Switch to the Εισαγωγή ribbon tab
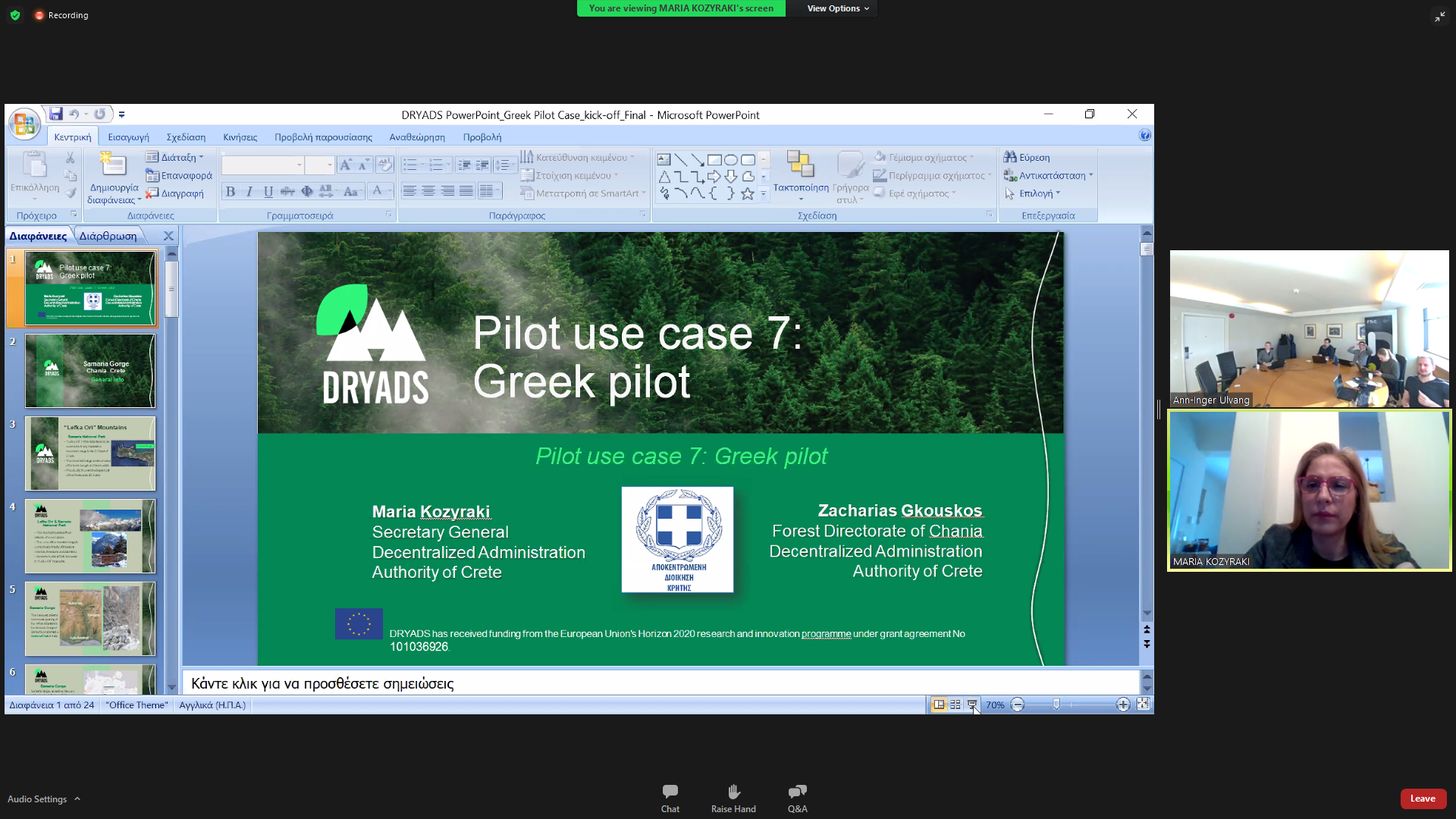The width and height of the screenshot is (1456, 819). 128,137
